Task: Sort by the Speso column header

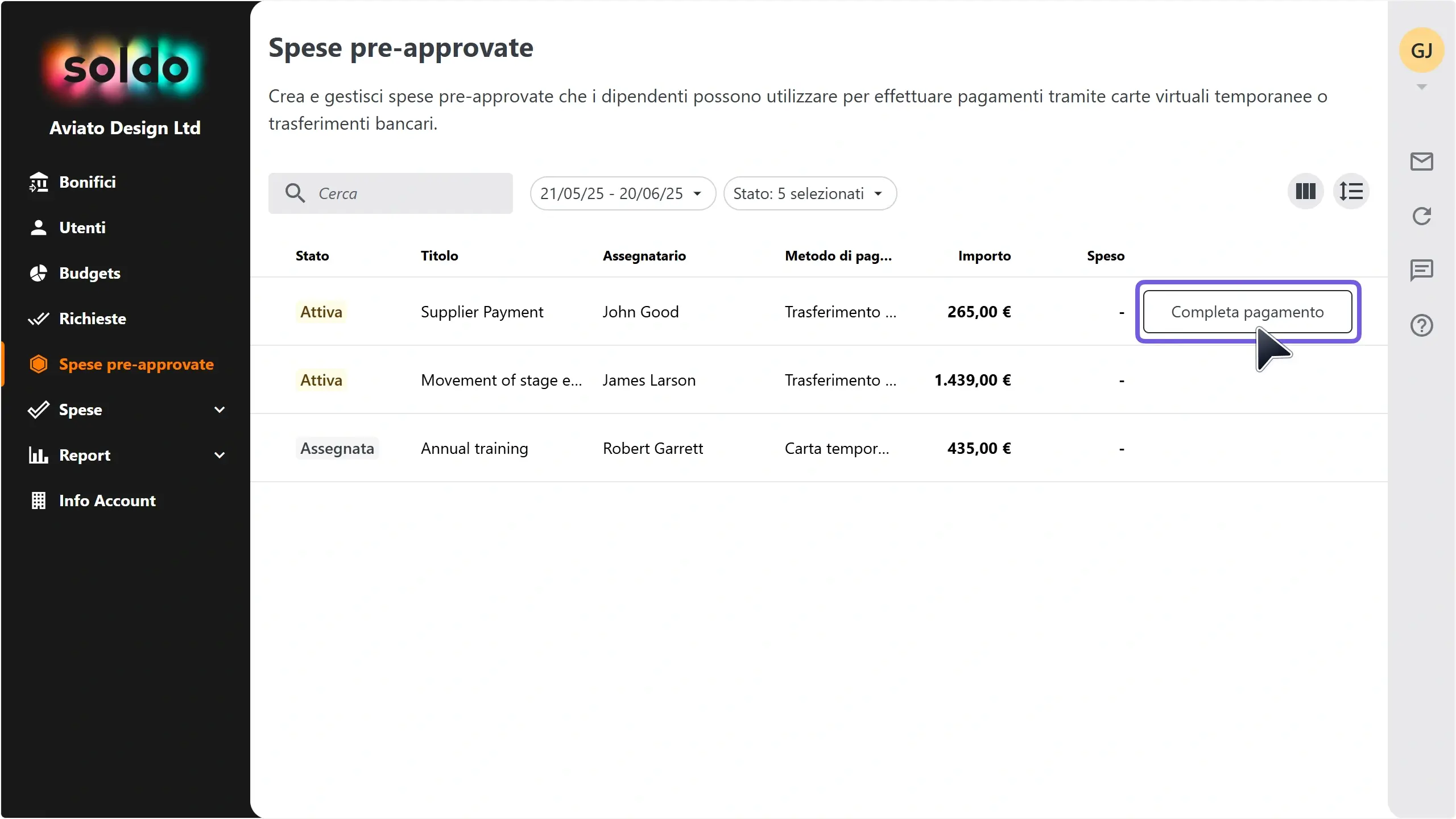Action: [x=1106, y=256]
